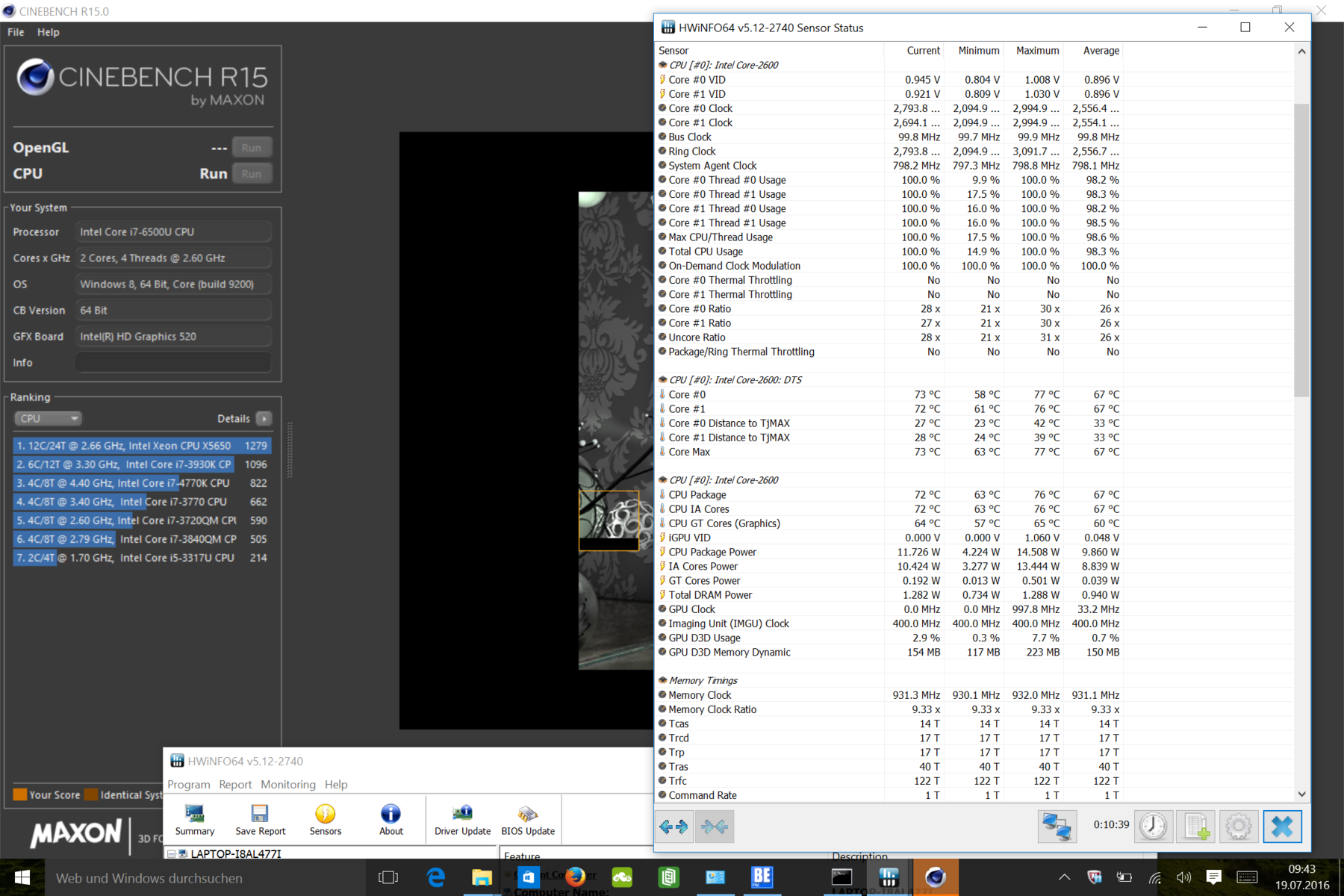The height and width of the screenshot is (896, 1344).
Task: Open the network Wi-Fi tray icon
Action: [x=1154, y=878]
